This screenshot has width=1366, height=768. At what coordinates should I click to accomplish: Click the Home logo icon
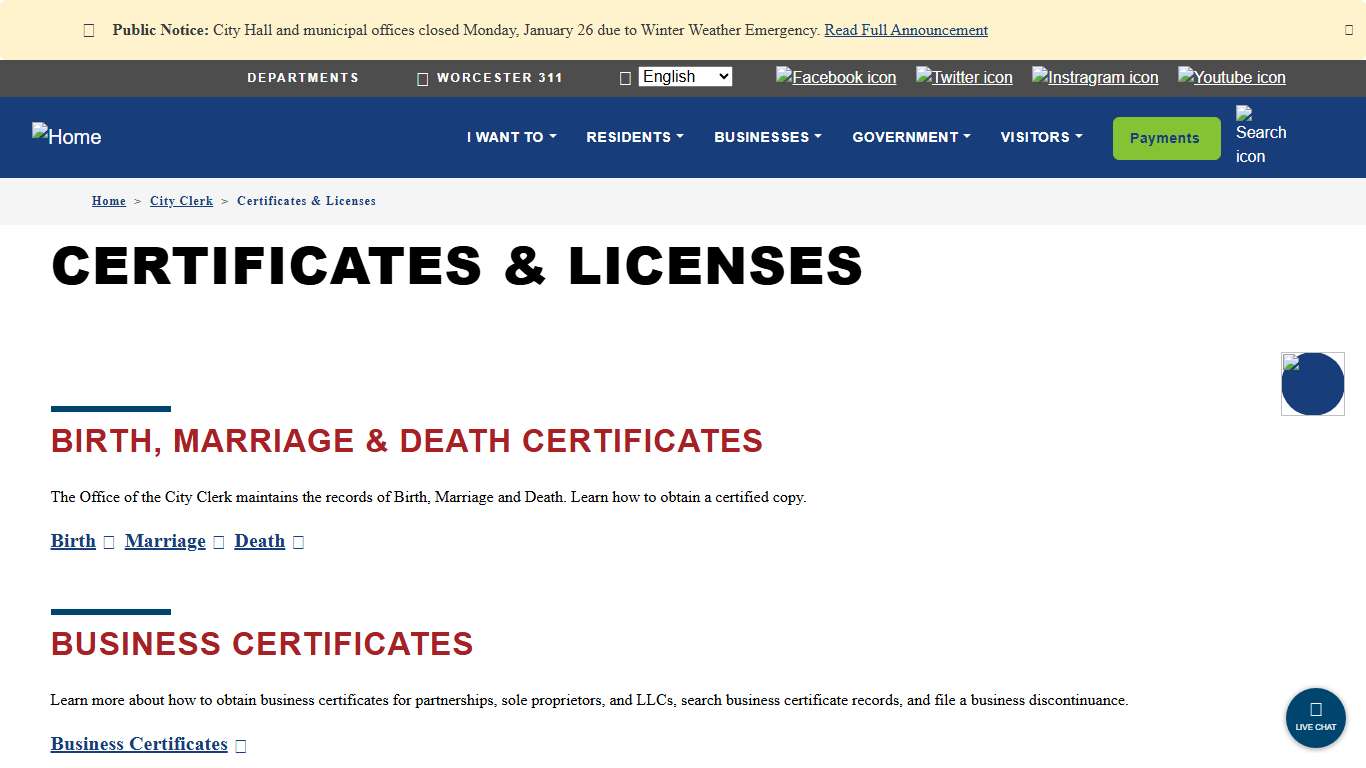point(66,137)
